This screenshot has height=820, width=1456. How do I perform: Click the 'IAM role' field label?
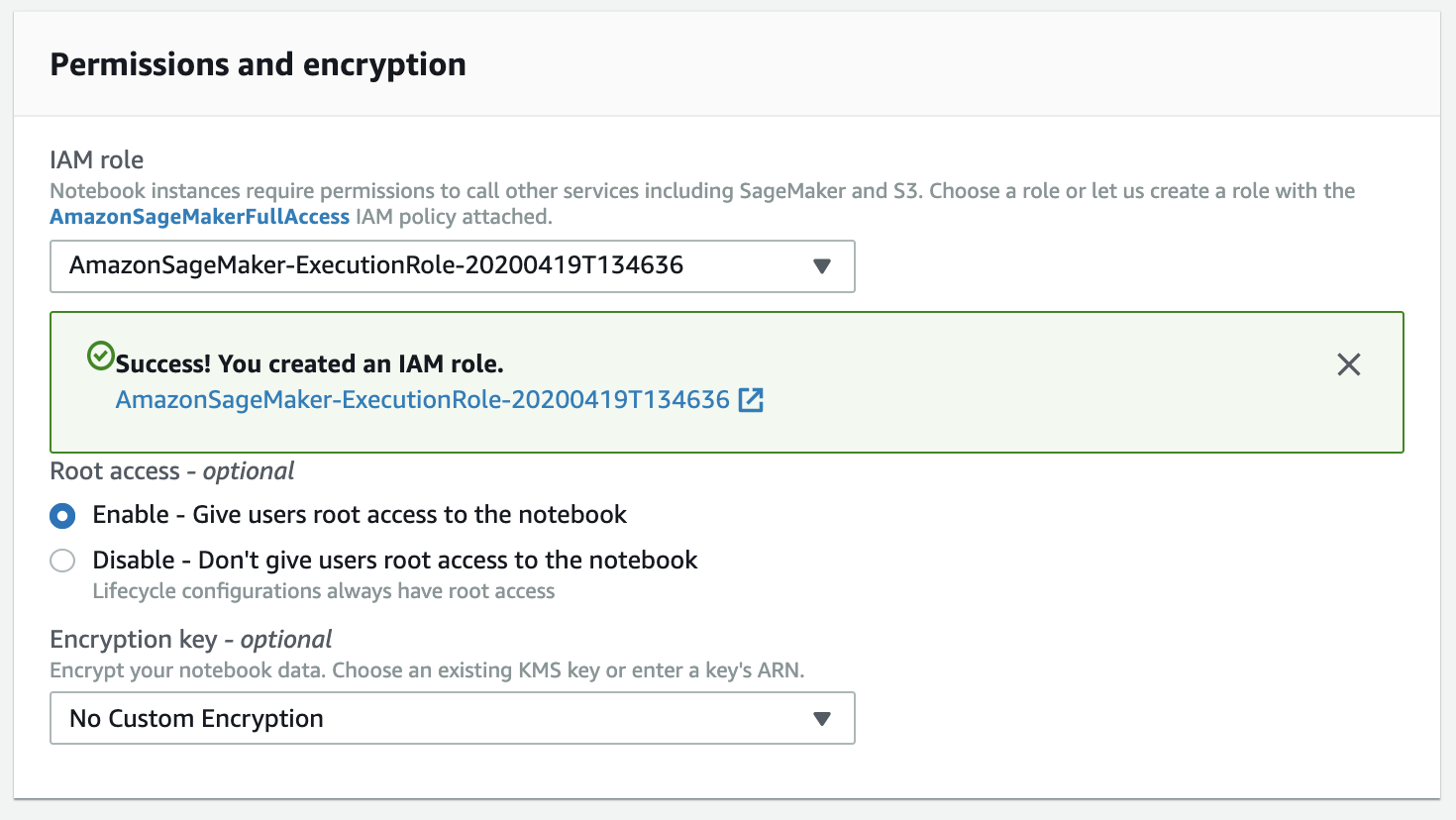click(97, 160)
